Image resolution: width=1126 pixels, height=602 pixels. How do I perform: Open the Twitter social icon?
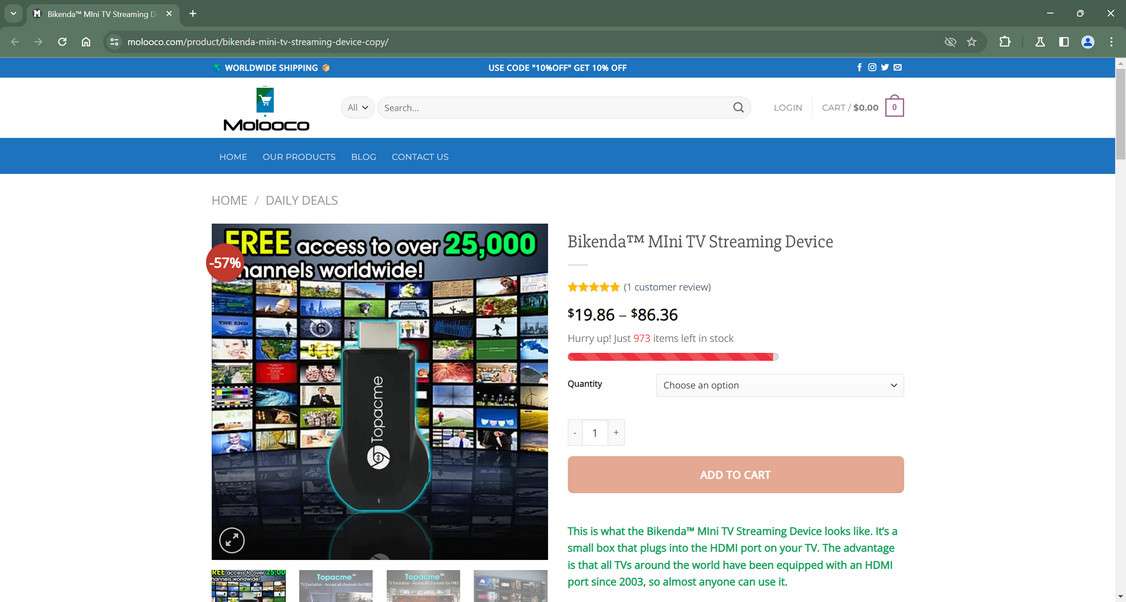tap(885, 68)
